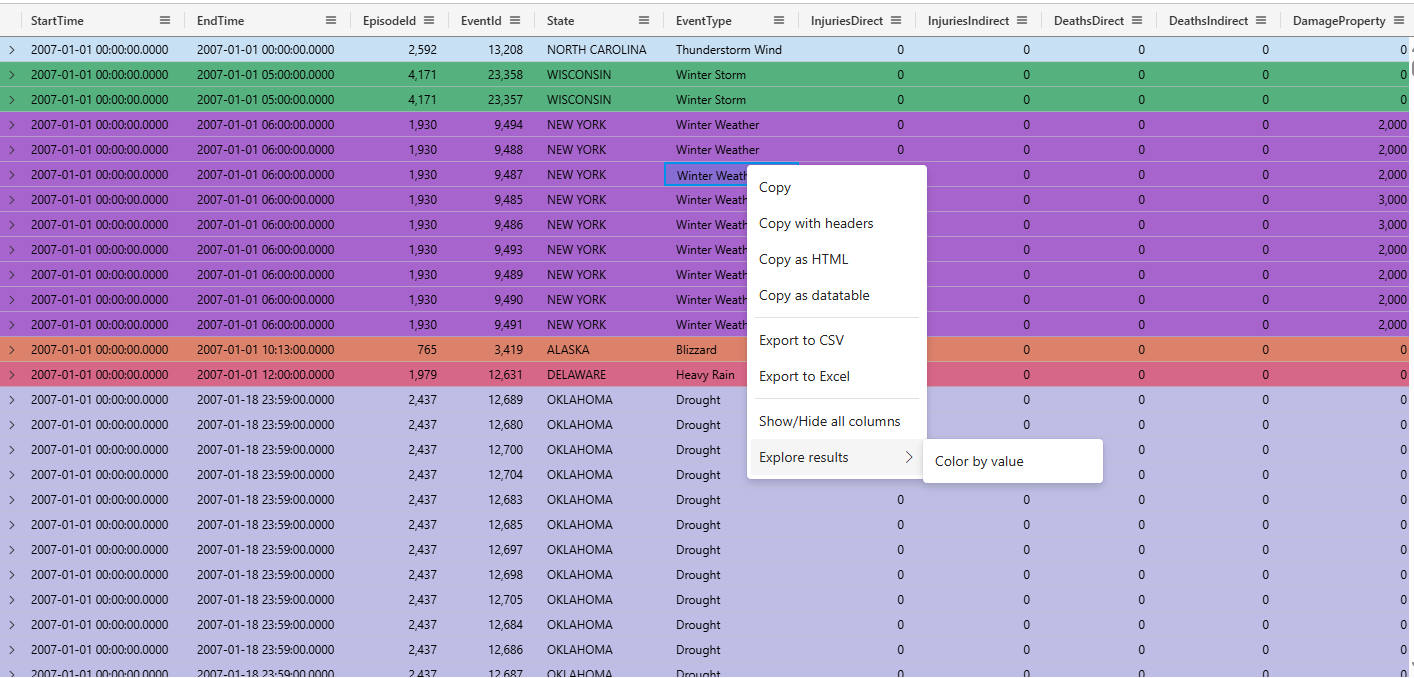This screenshot has height=678, width=1414.
Task: Choose Export to CSV
Action: pos(837,340)
